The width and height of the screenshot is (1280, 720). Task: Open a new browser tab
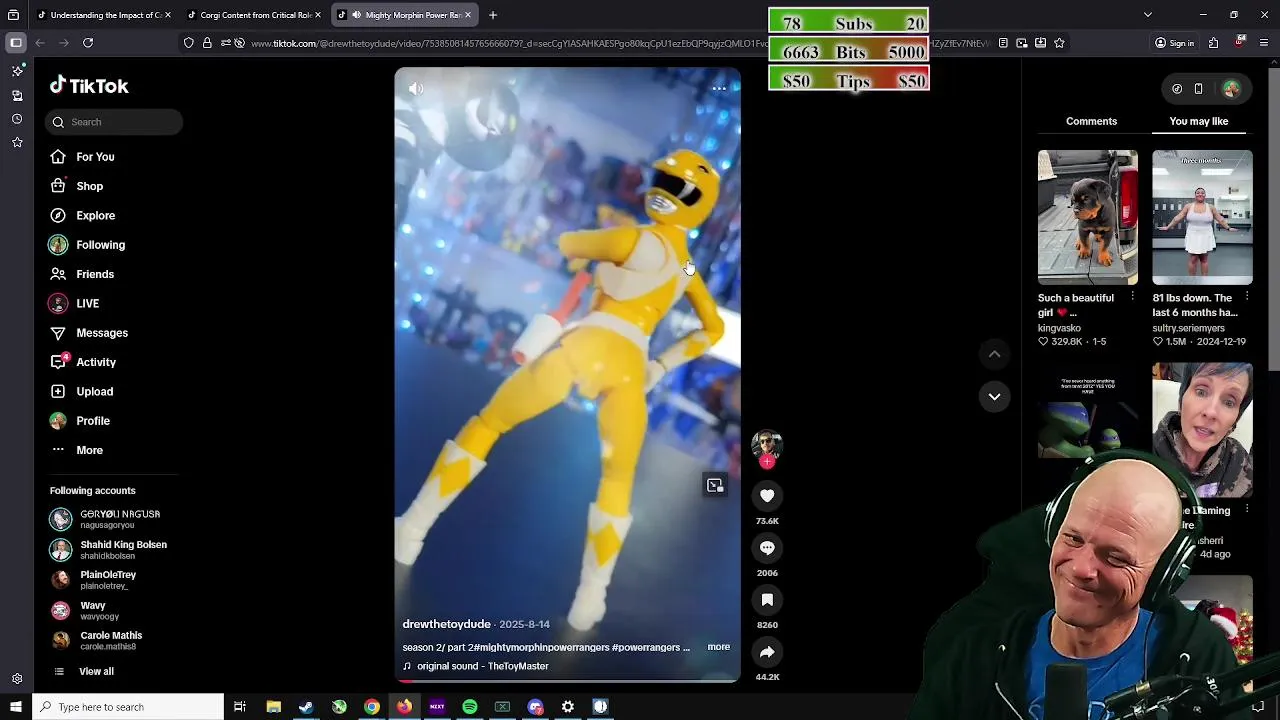click(x=493, y=15)
